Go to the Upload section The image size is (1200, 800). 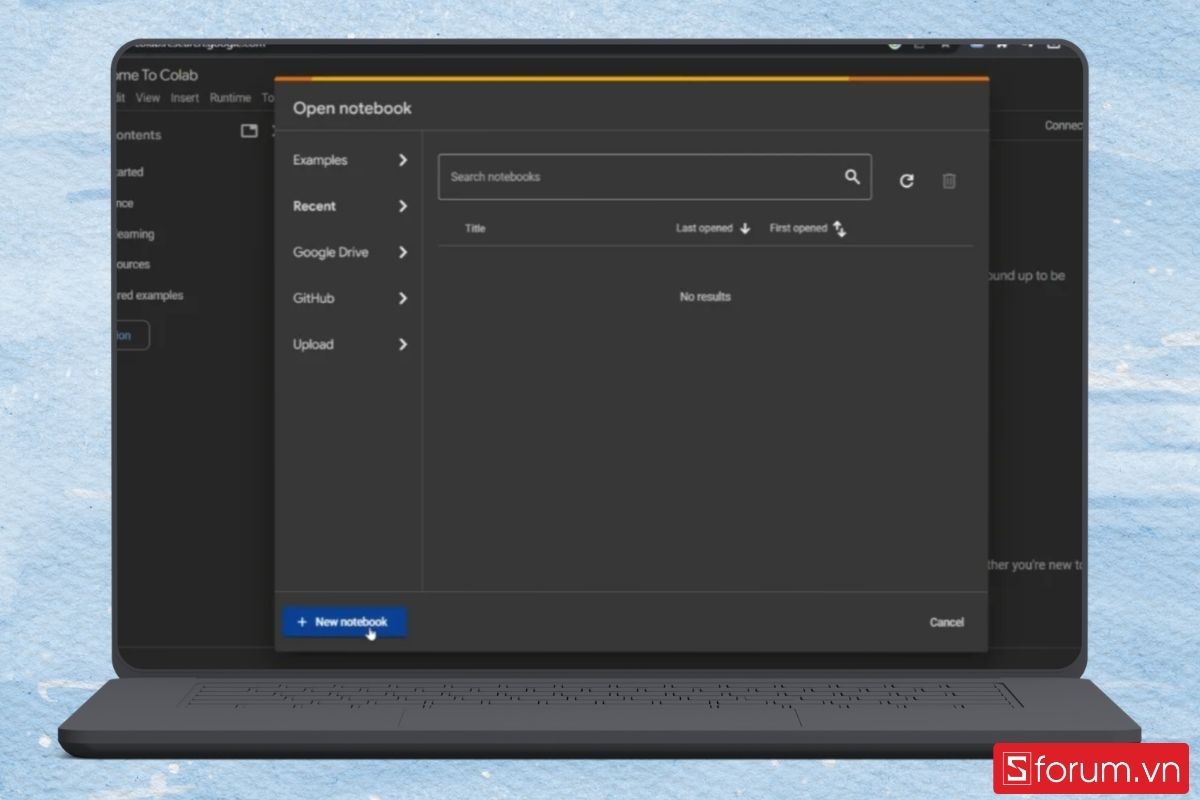tap(313, 344)
